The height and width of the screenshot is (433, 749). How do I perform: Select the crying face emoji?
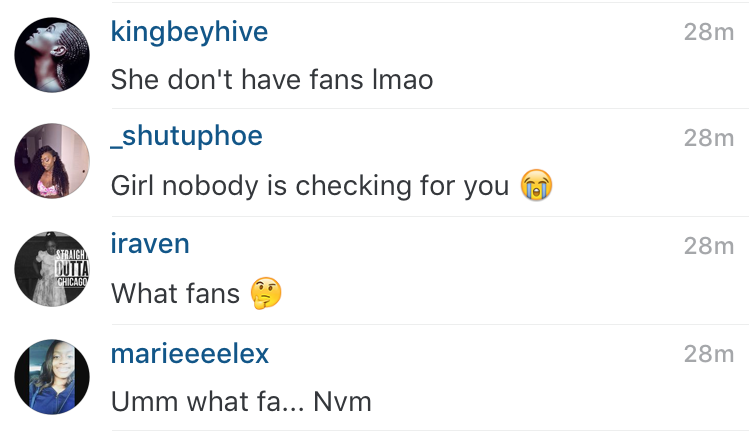point(536,184)
